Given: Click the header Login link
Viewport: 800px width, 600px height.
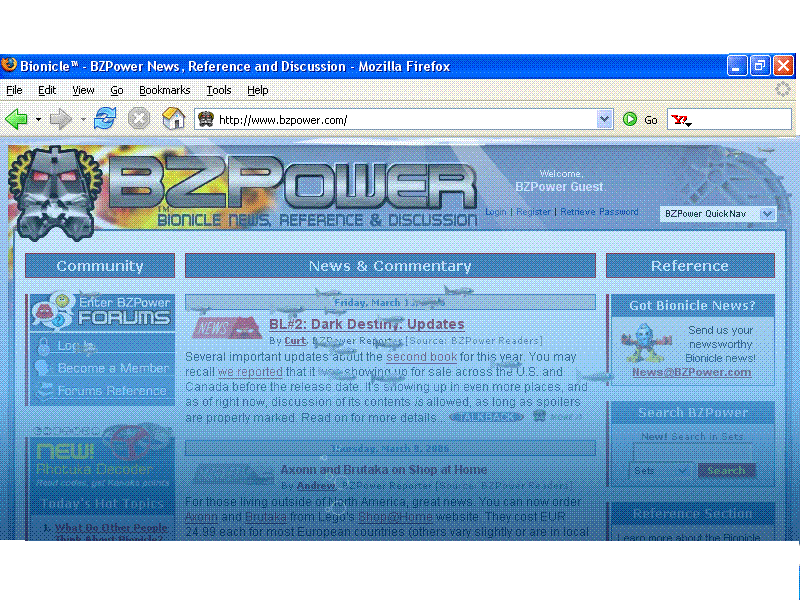Looking at the screenshot, I should click(495, 212).
